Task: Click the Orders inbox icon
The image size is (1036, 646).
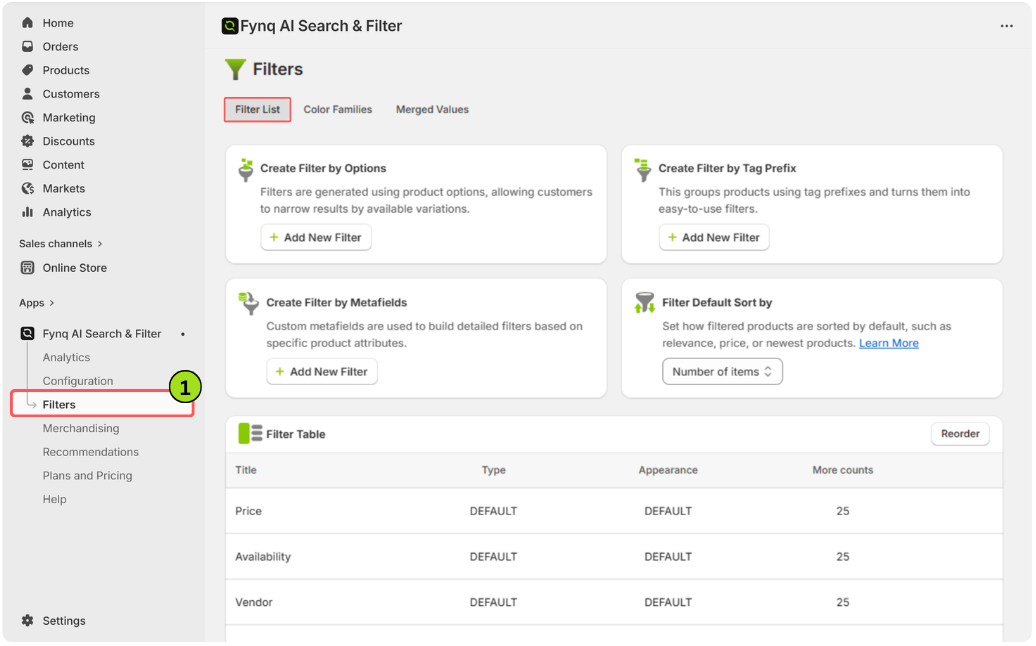Action: click(x=27, y=47)
